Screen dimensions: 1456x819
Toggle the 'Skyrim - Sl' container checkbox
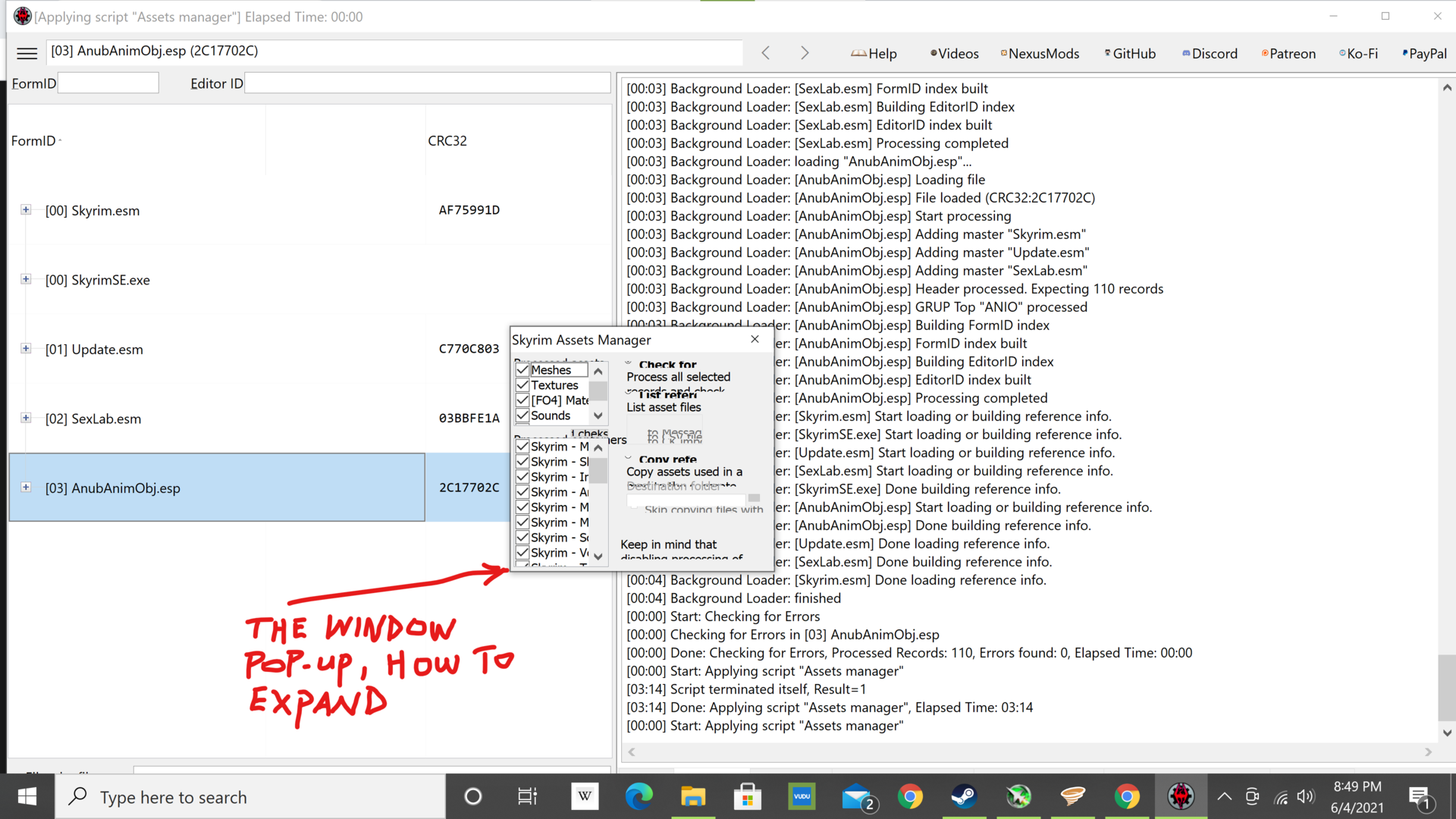522,462
